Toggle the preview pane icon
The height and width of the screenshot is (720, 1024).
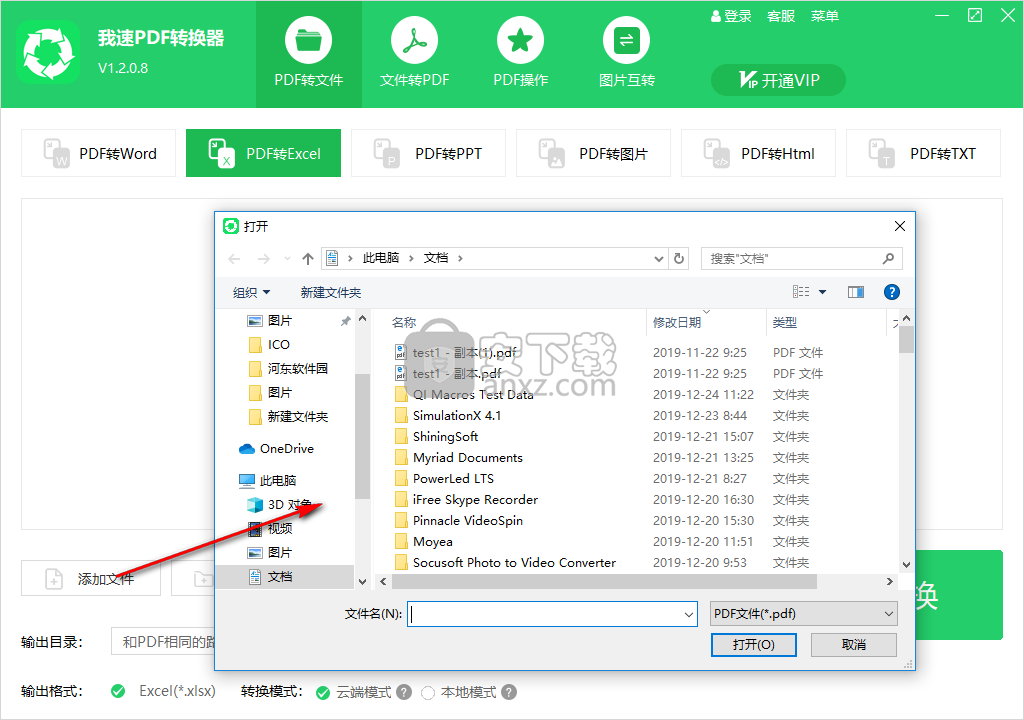tap(856, 292)
